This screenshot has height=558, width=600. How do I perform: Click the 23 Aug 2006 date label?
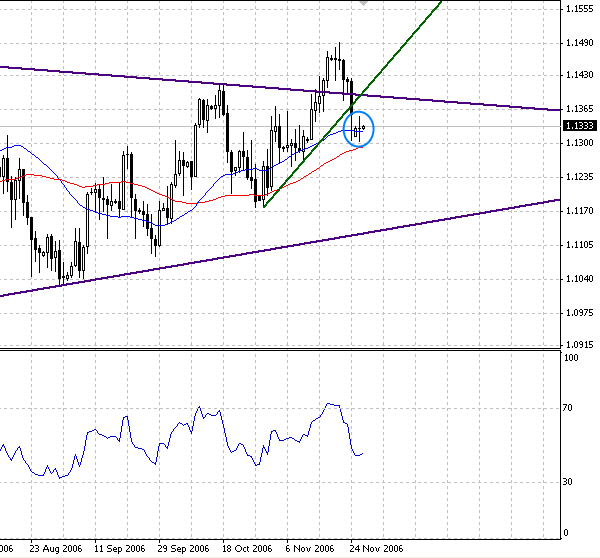coord(55,549)
